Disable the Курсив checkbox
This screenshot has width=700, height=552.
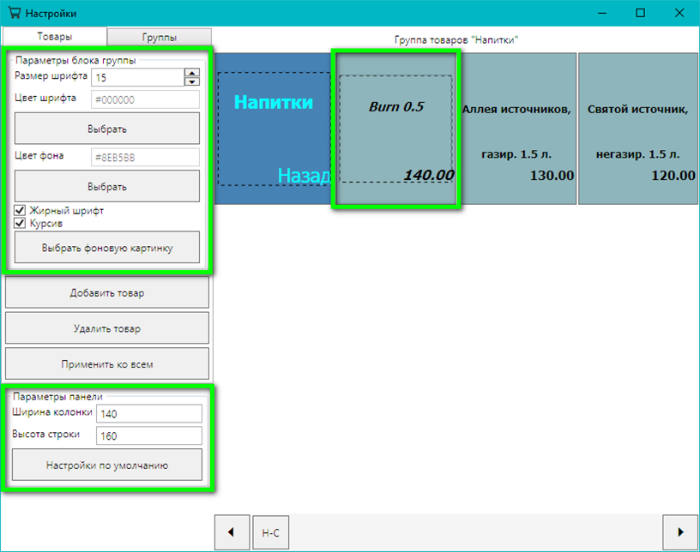pos(20,224)
